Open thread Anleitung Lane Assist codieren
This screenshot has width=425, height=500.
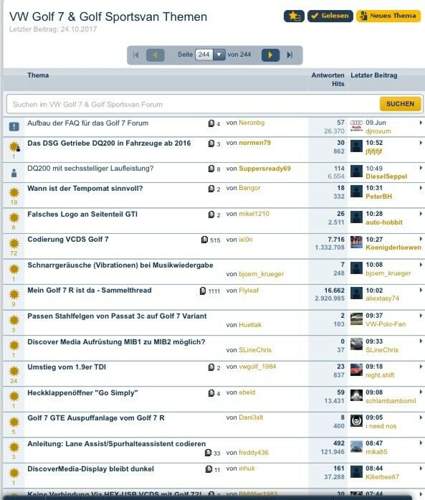click(117, 444)
